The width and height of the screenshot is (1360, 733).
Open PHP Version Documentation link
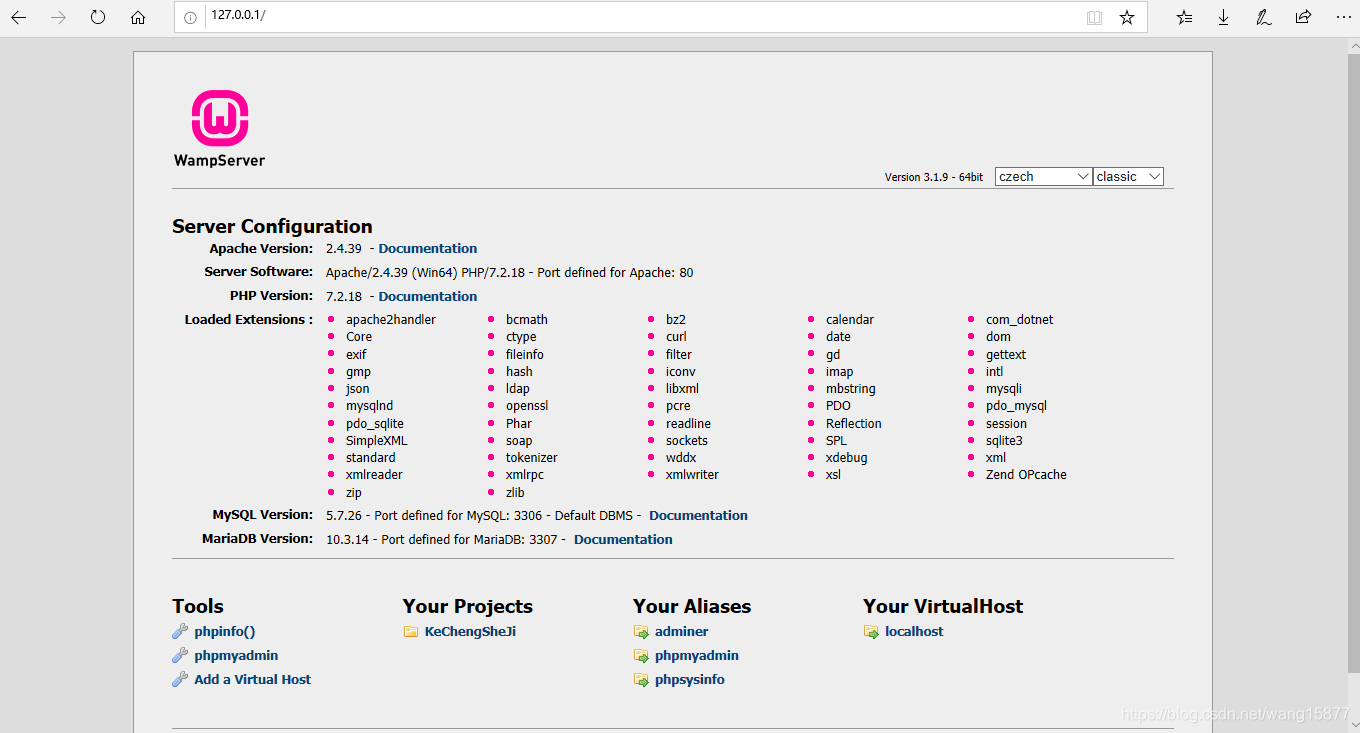click(428, 296)
